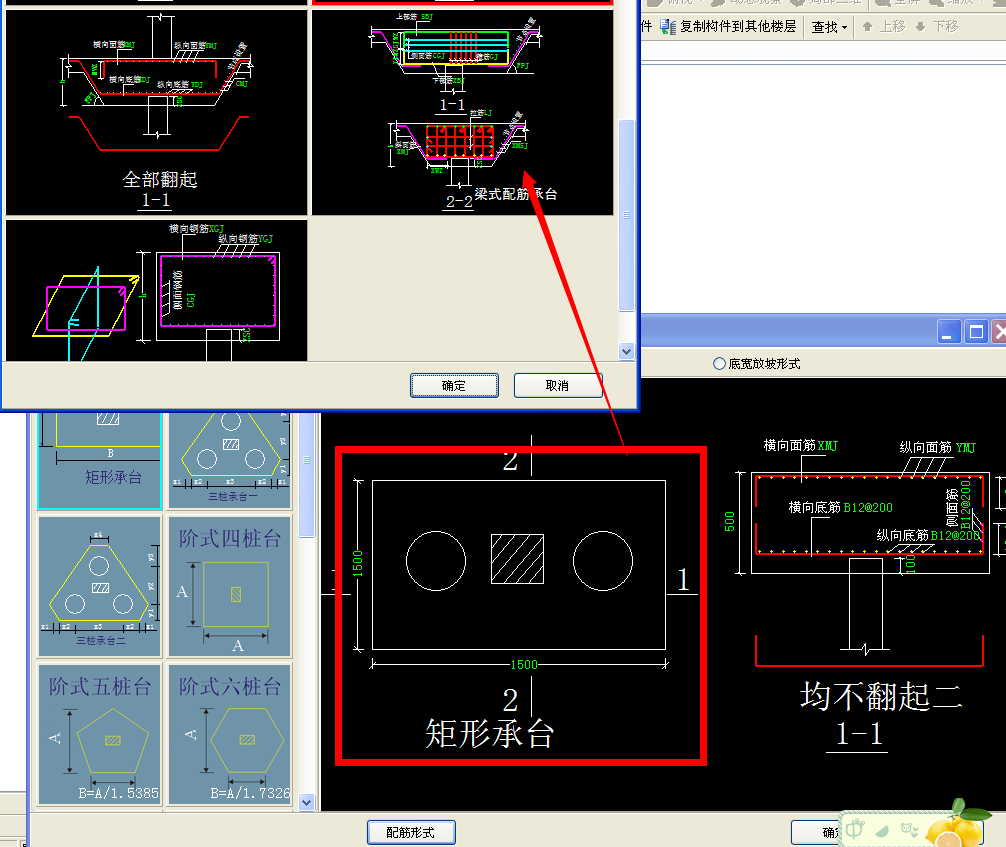Maximize the inner window with the blue title bar
Viewport: 1006px width, 847px height.
click(x=976, y=332)
